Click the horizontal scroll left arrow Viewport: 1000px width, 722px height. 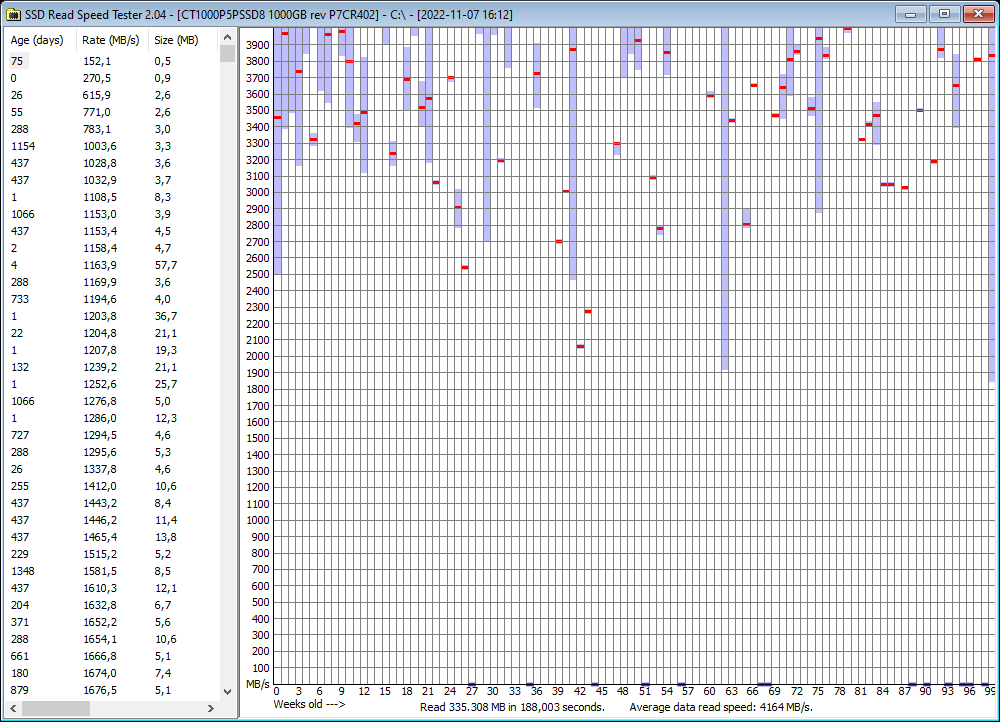coord(13,708)
